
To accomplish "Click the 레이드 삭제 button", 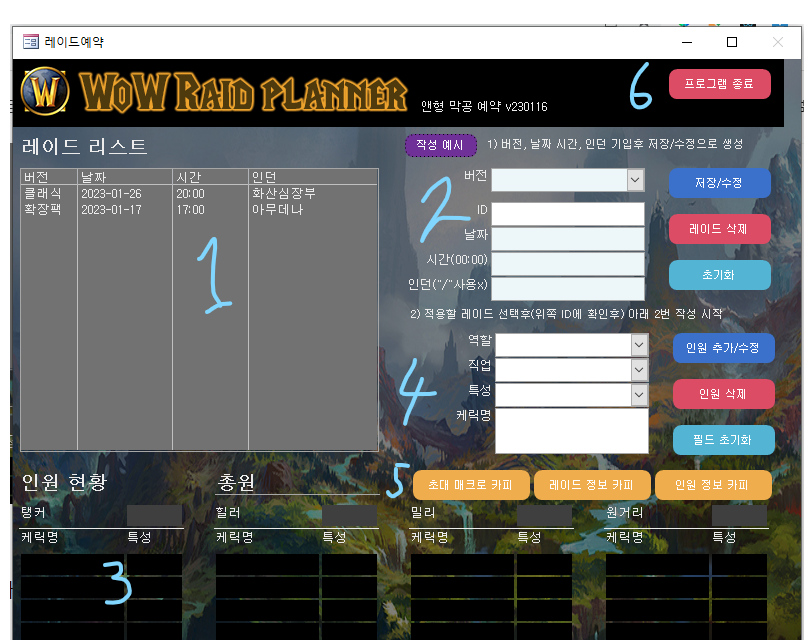I will [x=719, y=229].
